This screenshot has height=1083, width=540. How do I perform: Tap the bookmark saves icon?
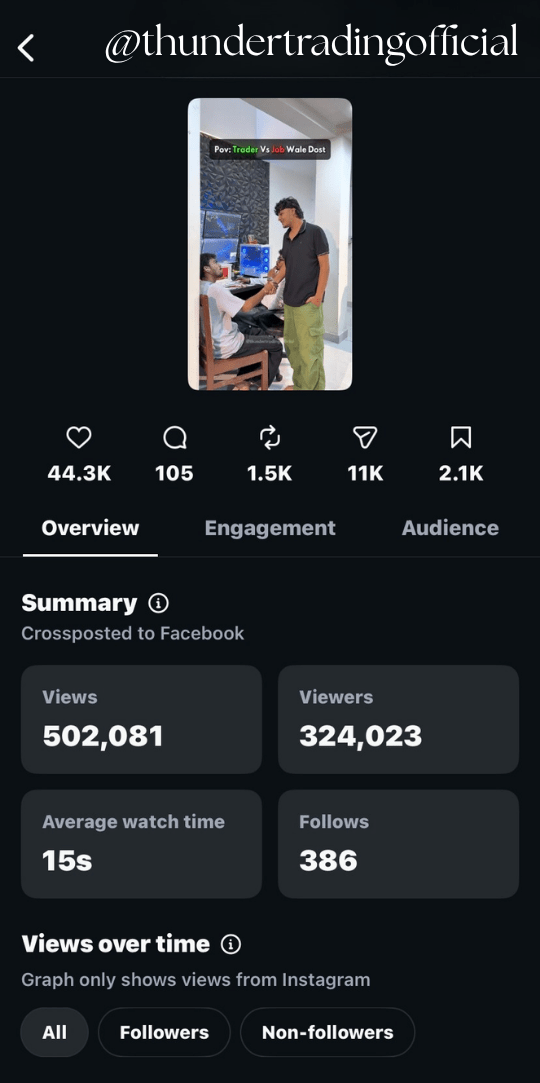coord(461,437)
